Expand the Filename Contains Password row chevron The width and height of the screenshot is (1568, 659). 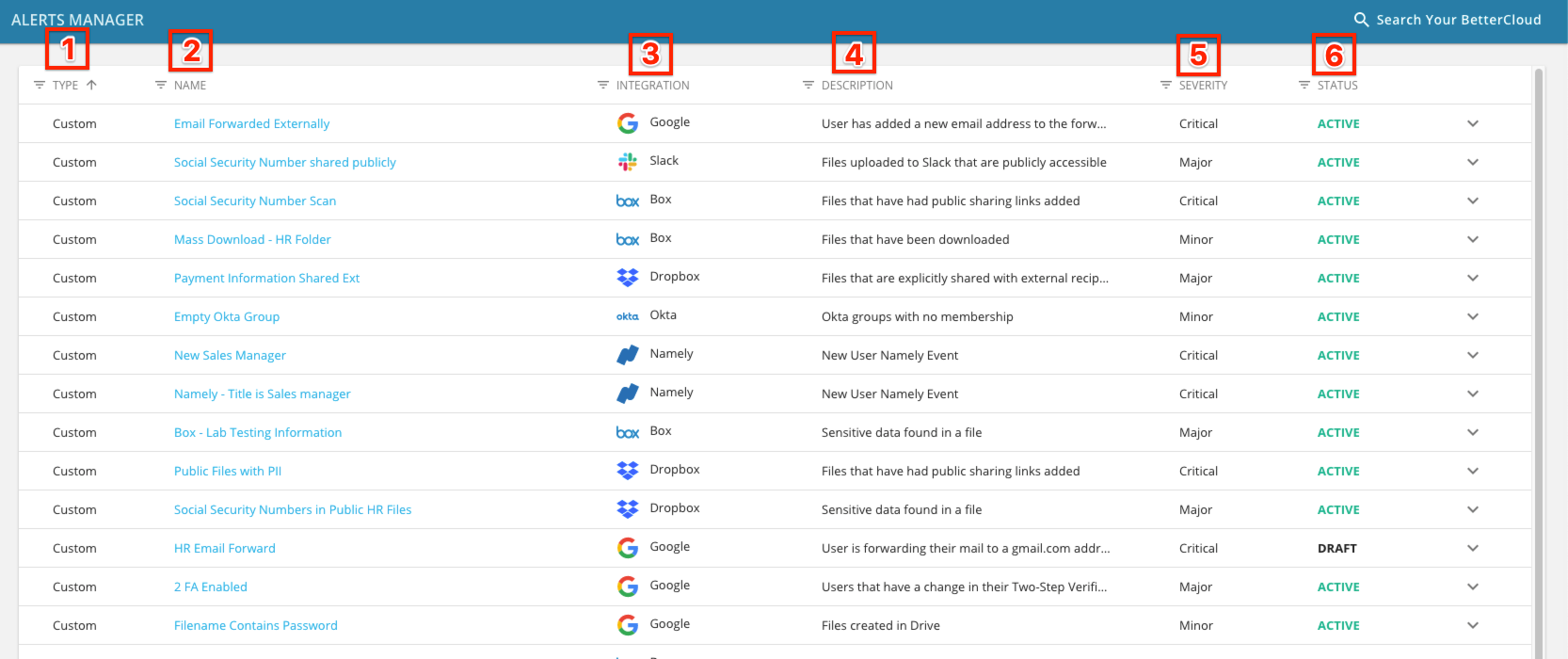point(1473,625)
